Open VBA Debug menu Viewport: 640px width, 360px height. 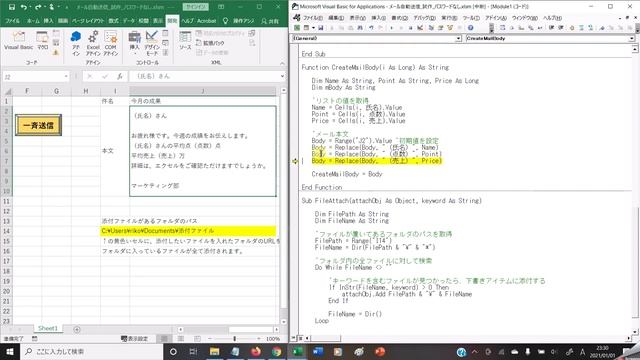[x=424, y=18]
